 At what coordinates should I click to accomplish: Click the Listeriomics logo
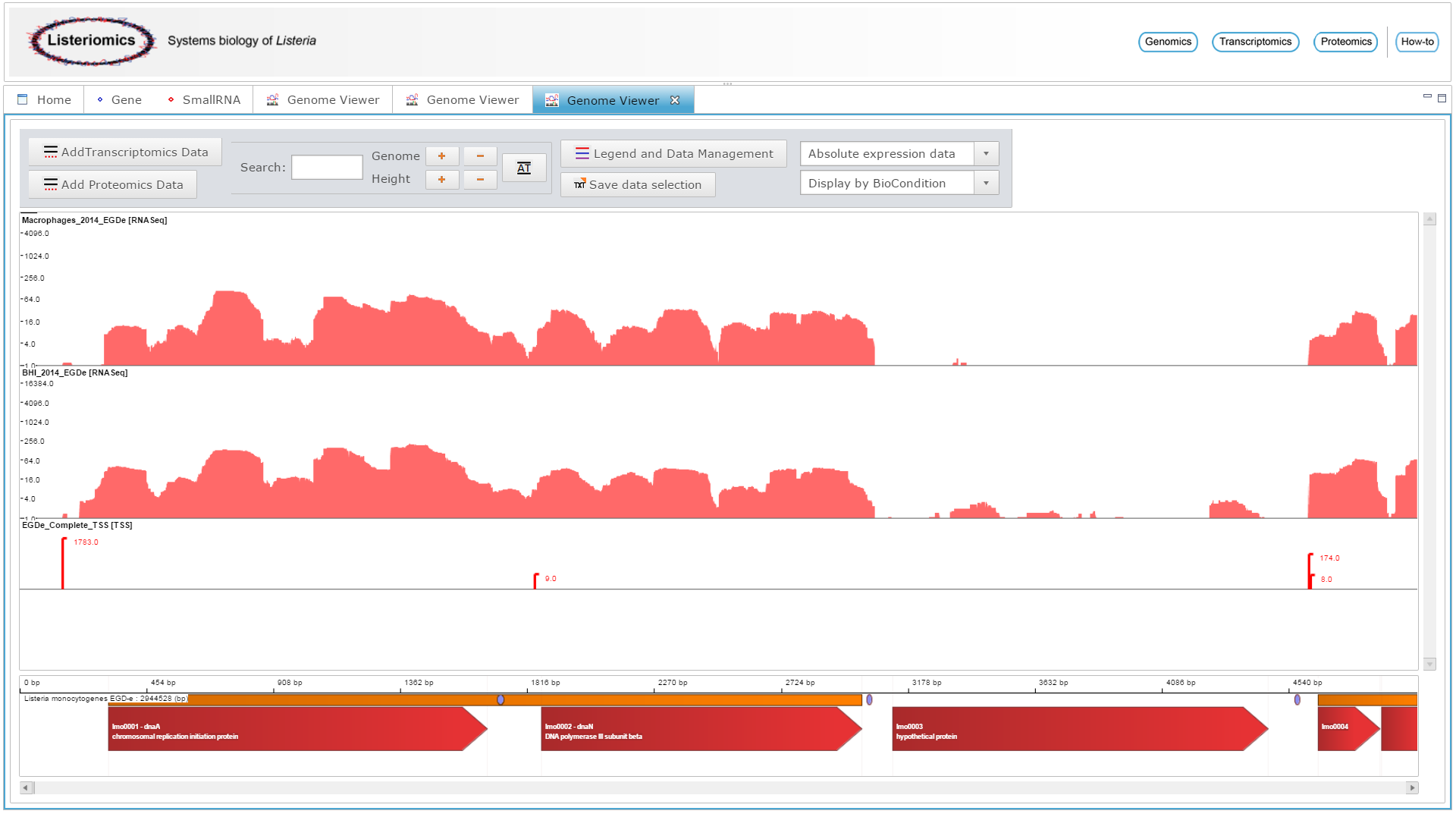(91, 41)
